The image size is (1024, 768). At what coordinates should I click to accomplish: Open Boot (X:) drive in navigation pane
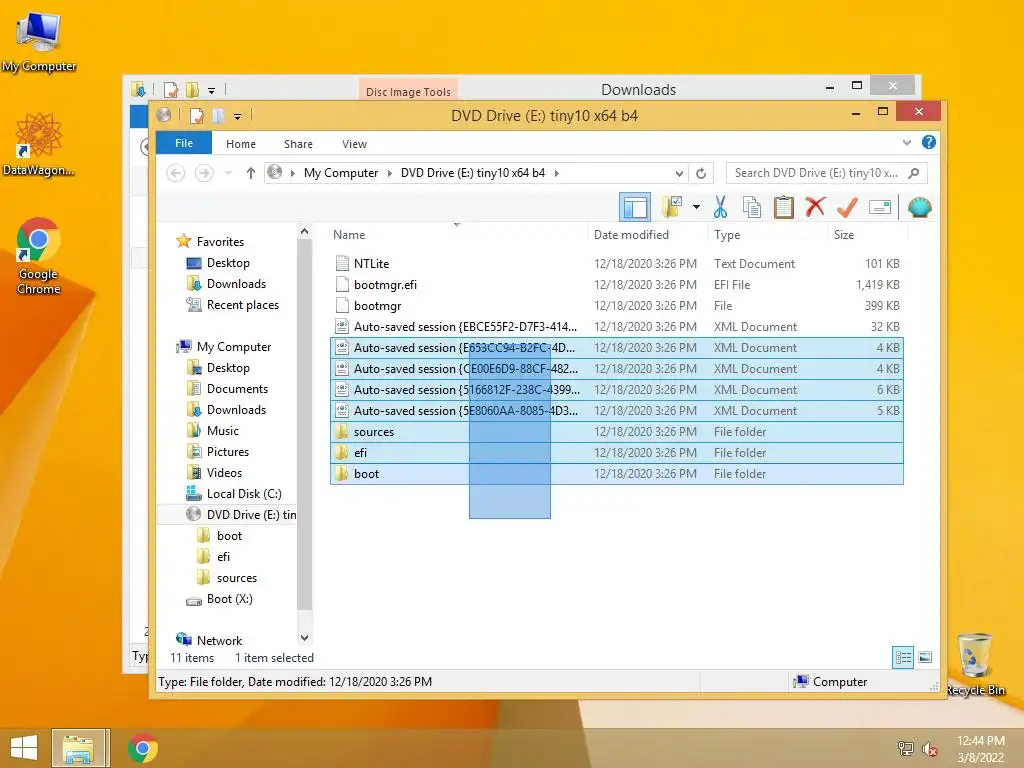coord(229,599)
